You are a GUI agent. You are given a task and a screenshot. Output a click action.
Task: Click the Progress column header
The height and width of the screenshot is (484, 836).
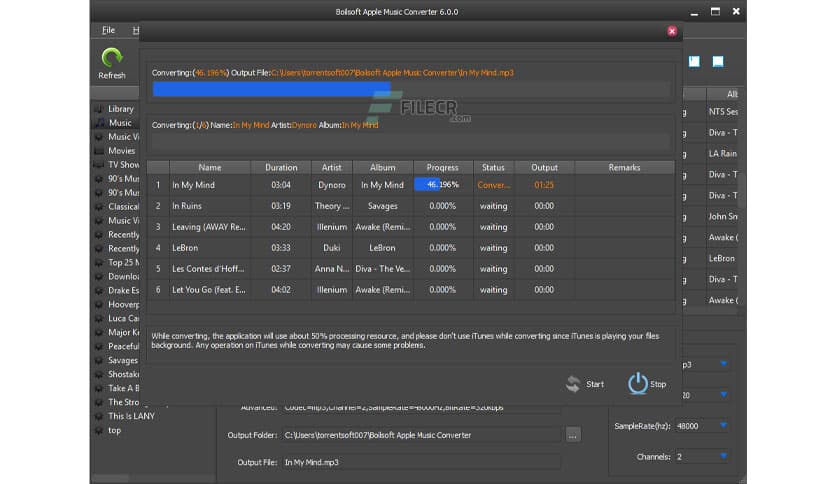[x=443, y=167]
